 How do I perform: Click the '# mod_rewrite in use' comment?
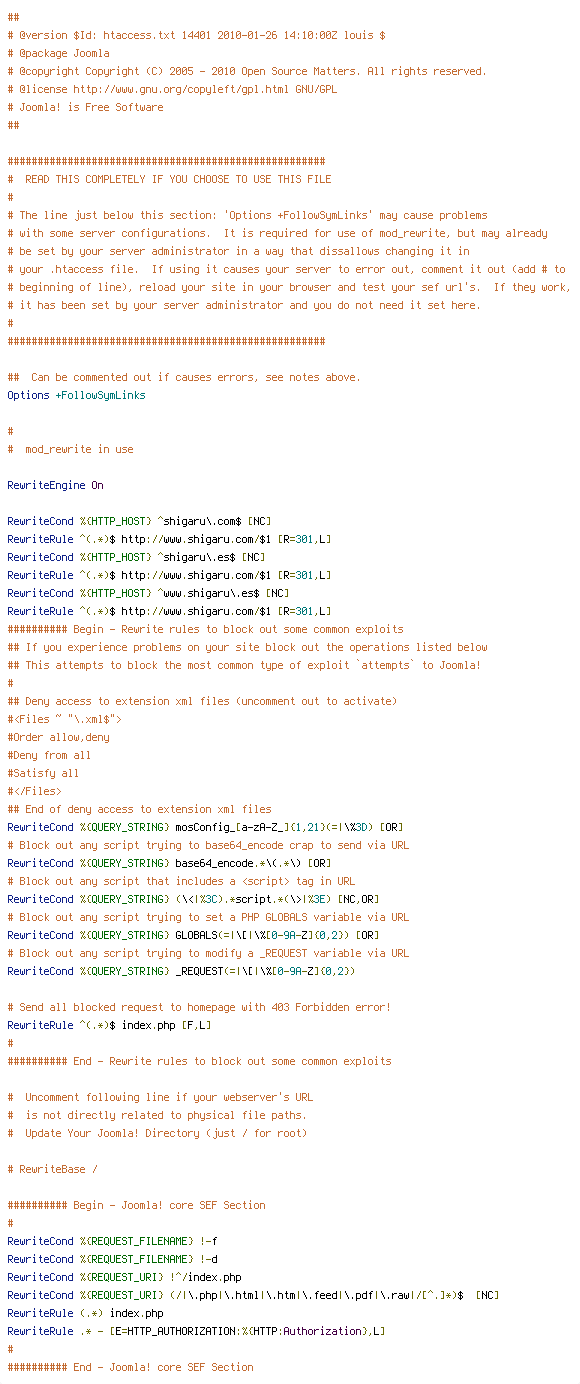coord(70,449)
